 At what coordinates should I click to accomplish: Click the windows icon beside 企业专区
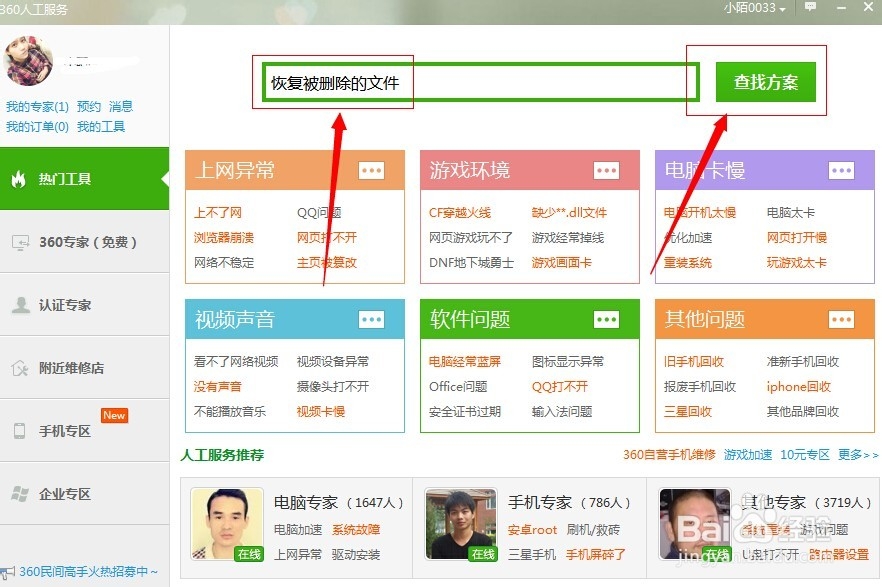click(20, 494)
